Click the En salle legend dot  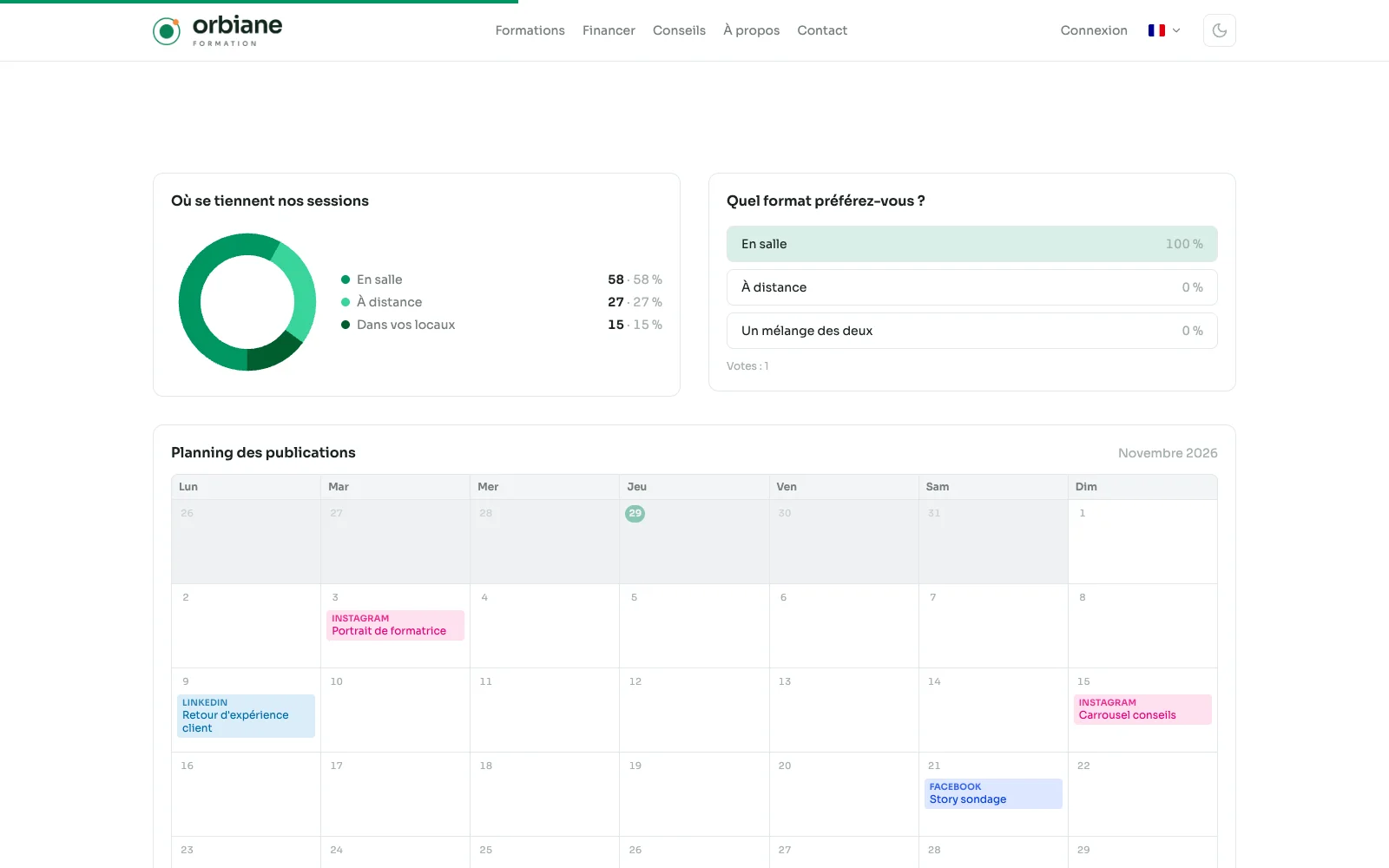click(x=346, y=279)
